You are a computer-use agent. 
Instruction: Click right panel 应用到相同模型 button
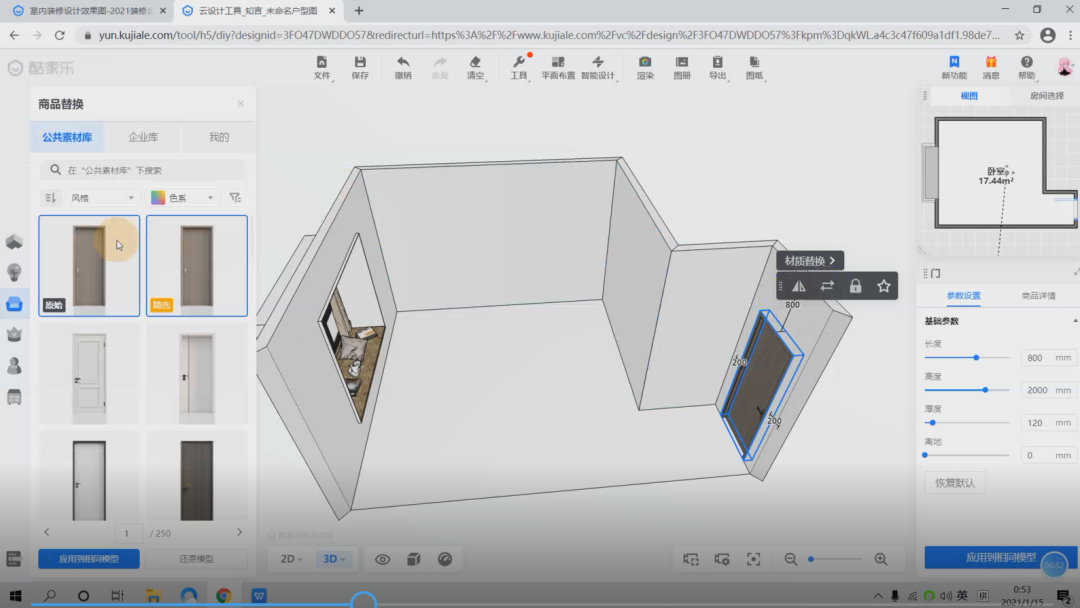(x=1000, y=558)
